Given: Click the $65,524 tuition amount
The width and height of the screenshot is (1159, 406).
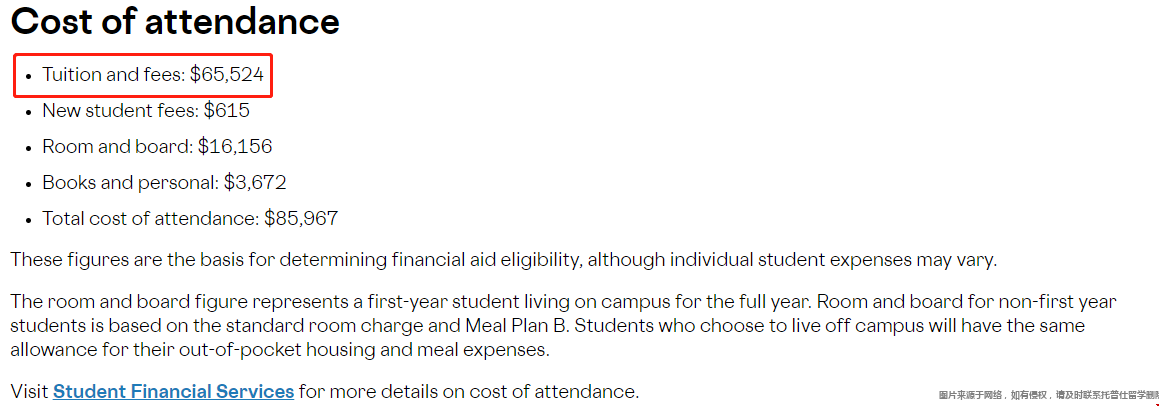Looking at the screenshot, I should (227, 75).
